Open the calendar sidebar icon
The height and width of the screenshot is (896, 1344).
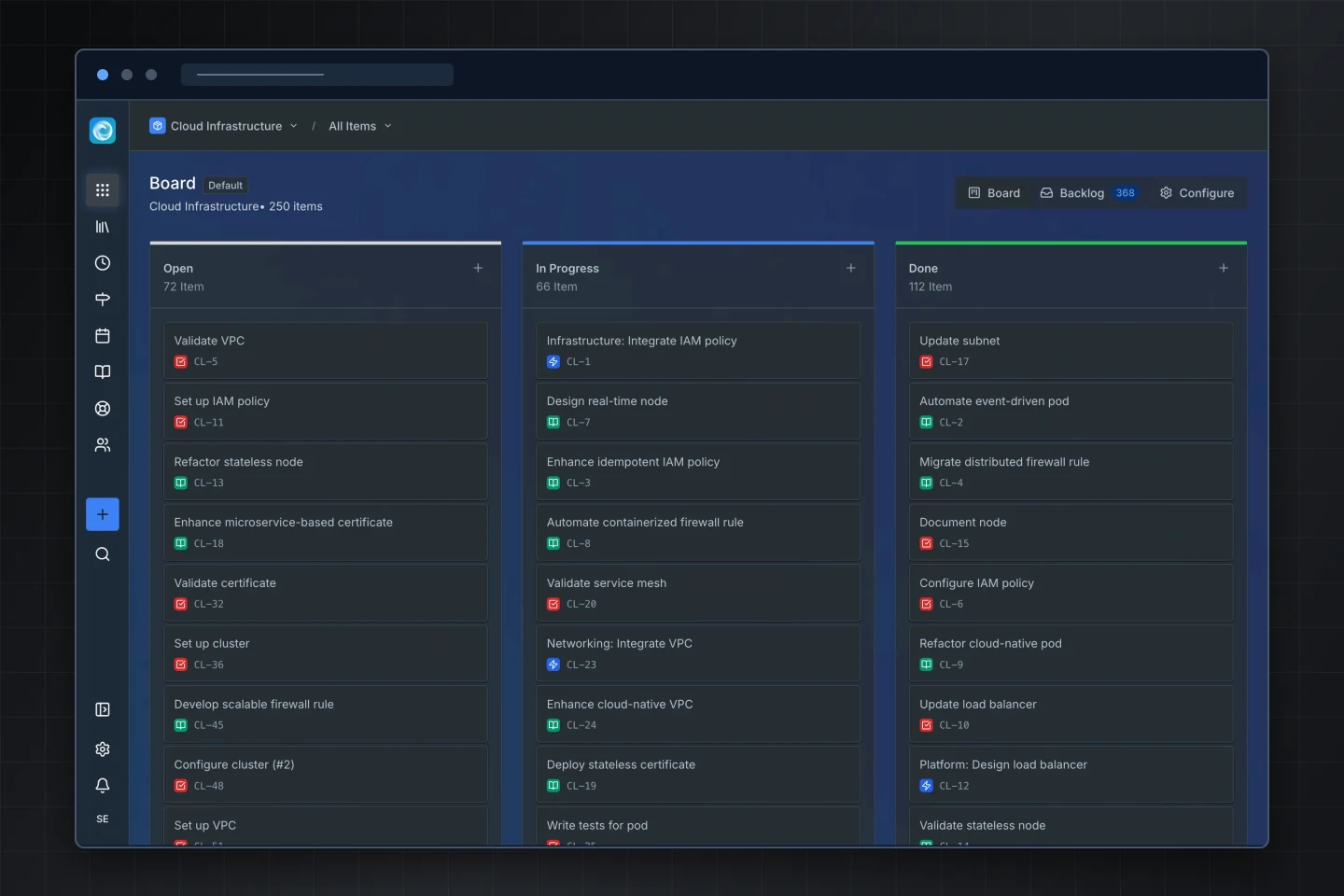point(103,336)
